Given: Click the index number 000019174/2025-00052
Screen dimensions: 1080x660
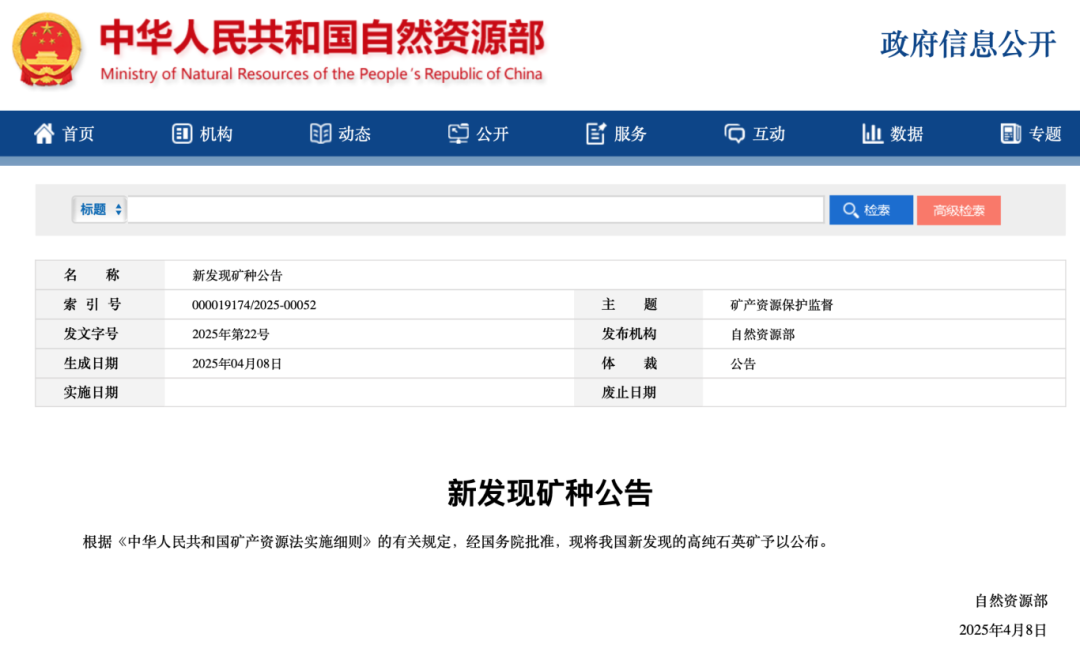Looking at the screenshot, I should coord(254,305).
